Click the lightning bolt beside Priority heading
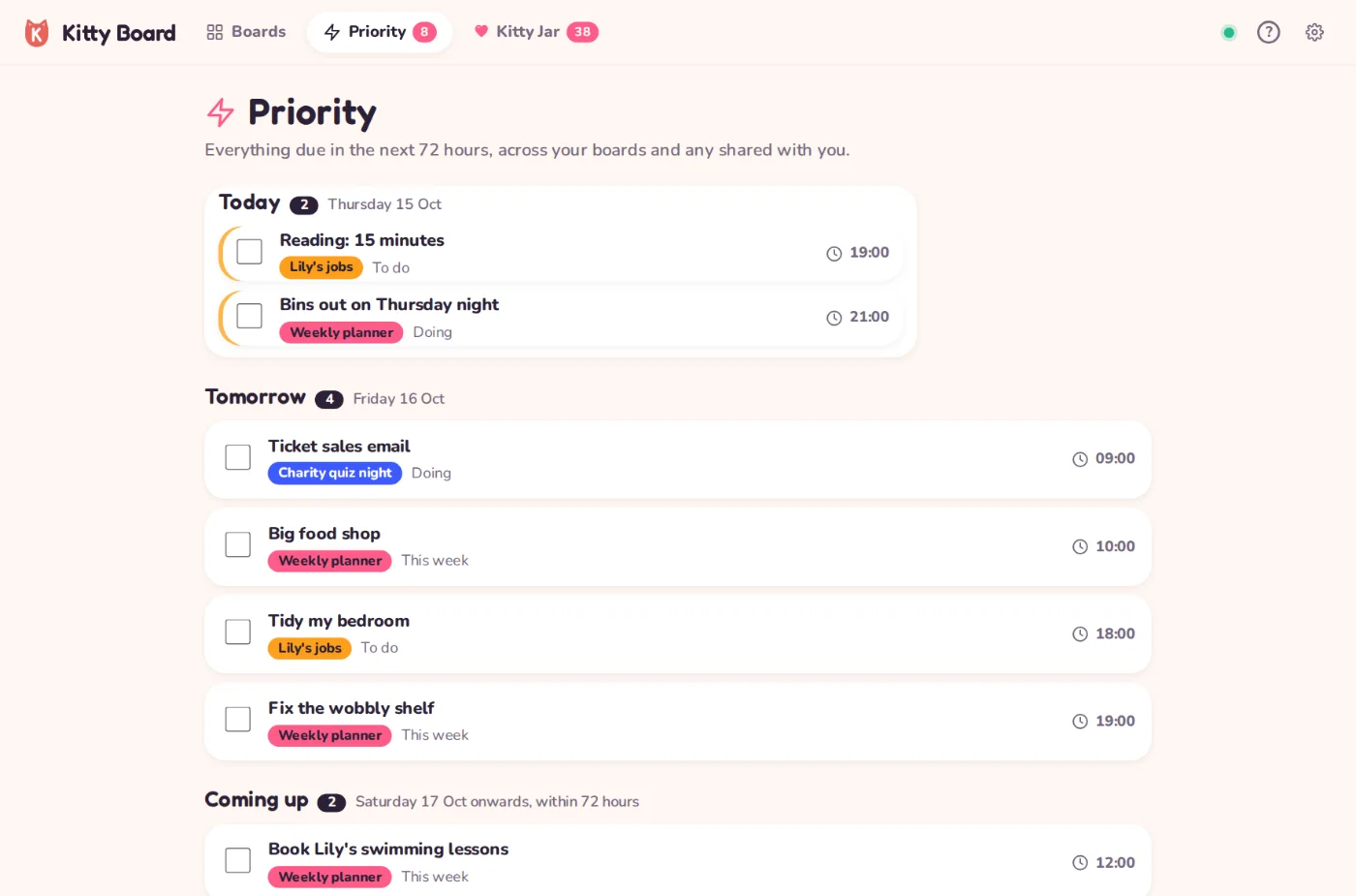 coord(221,112)
